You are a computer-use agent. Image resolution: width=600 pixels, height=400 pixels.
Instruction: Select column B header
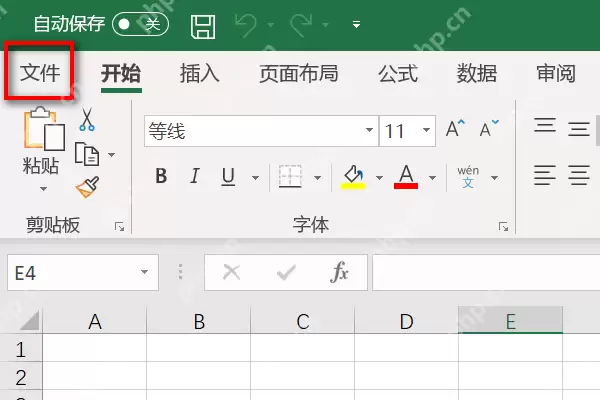(199, 321)
